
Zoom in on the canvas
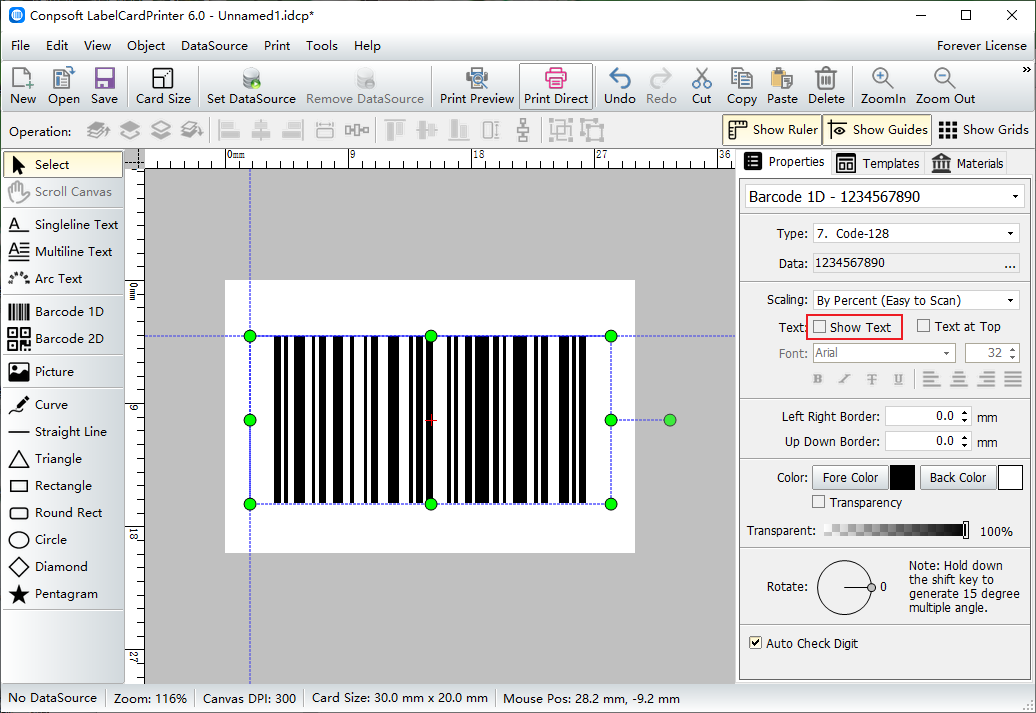click(883, 86)
